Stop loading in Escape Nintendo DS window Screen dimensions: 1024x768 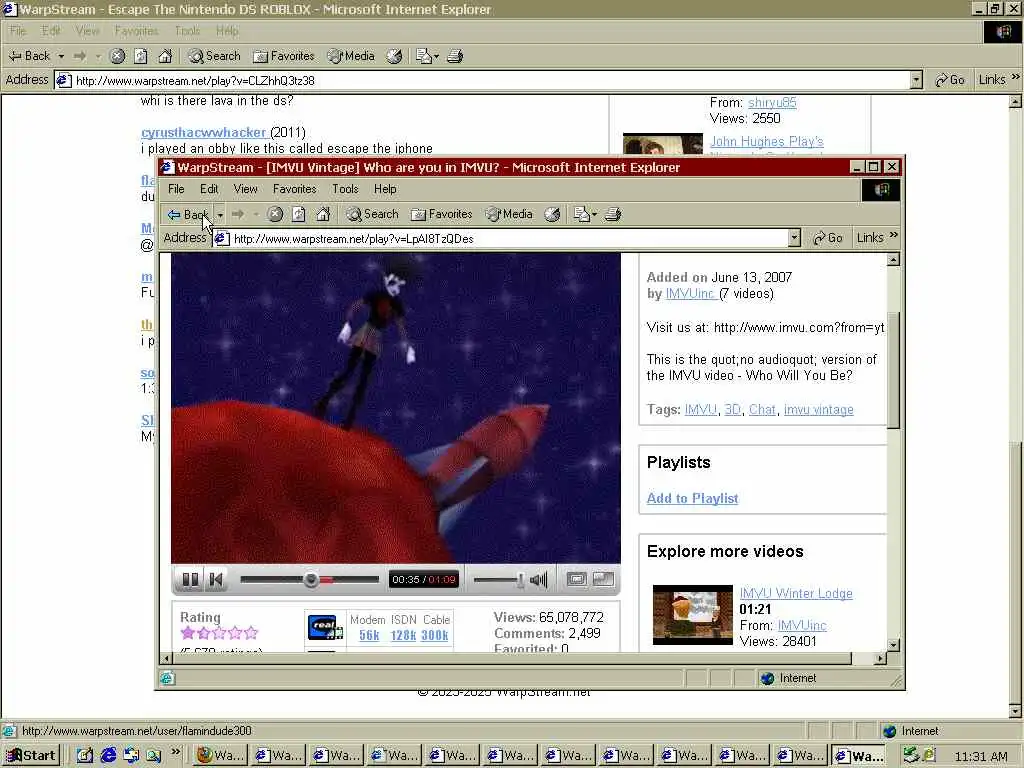(118, 56)
